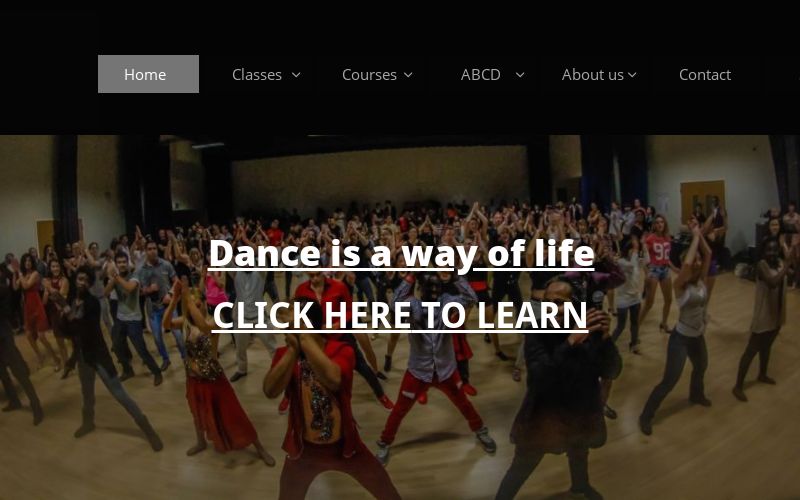The image size is (800, 500).
Task: Click the chevron arrow beside Courses
Action: point(408,75)
